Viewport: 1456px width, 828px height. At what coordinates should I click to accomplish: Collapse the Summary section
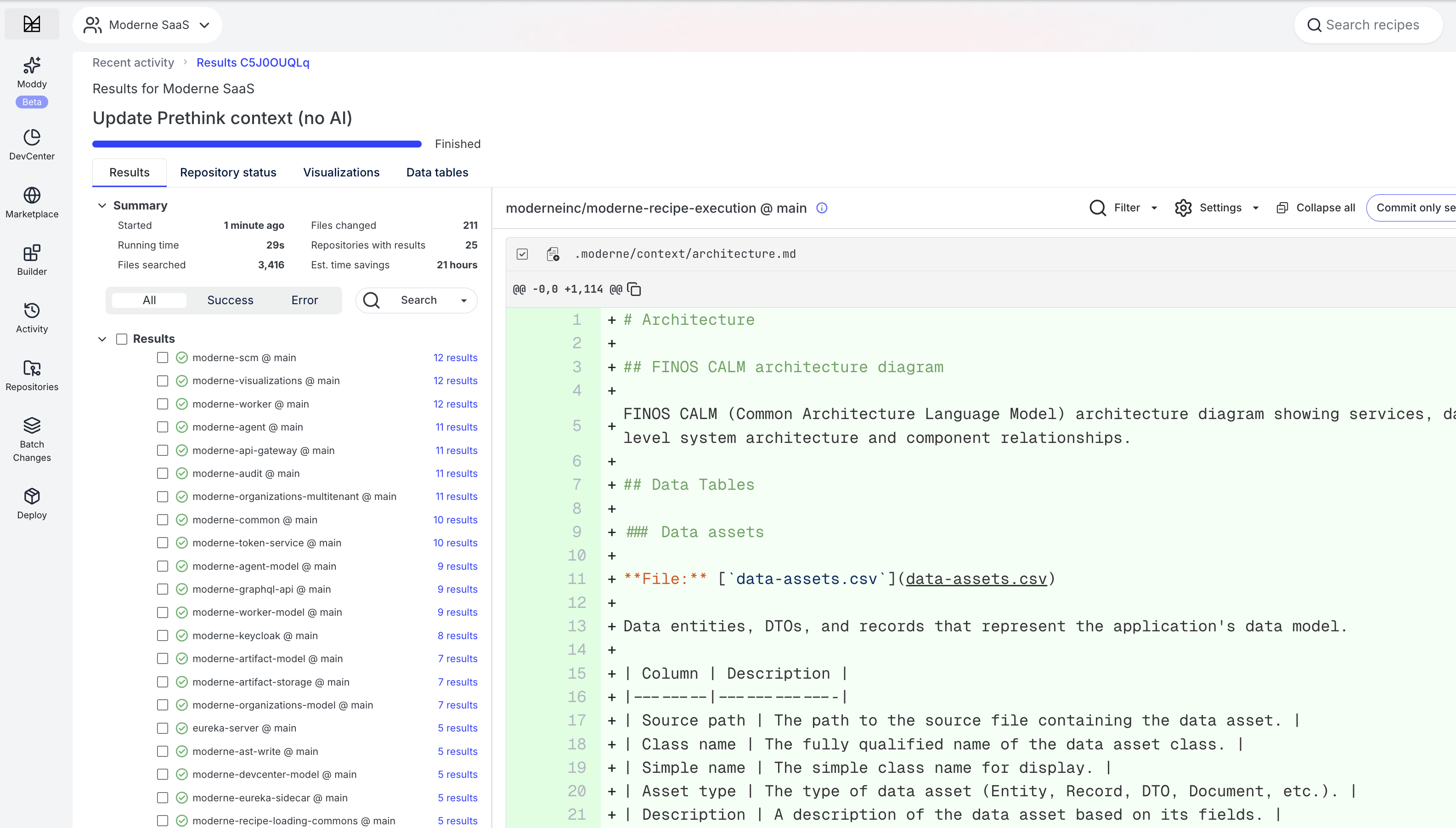[102, 206]
